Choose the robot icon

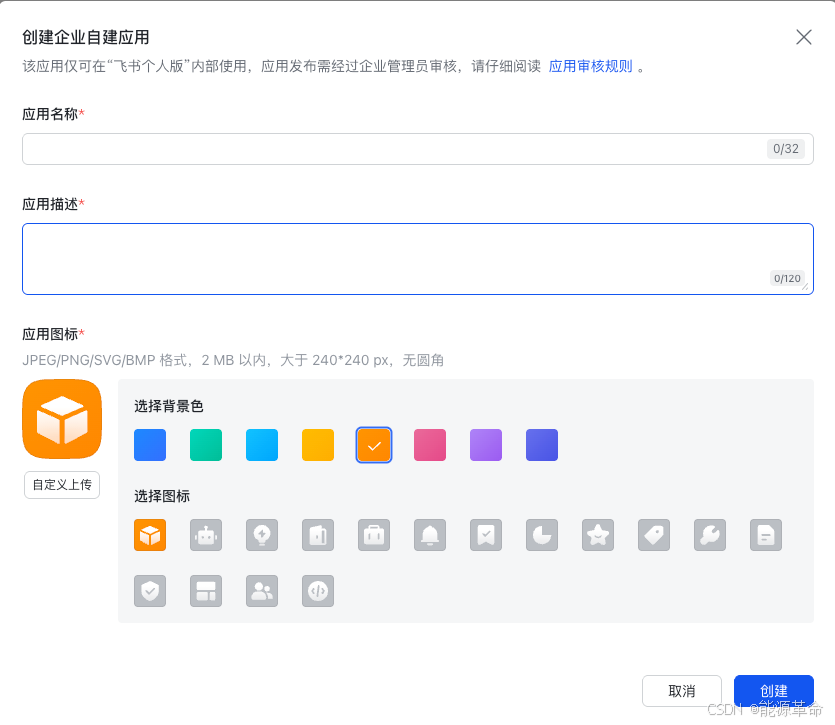[x=206, y=535]
